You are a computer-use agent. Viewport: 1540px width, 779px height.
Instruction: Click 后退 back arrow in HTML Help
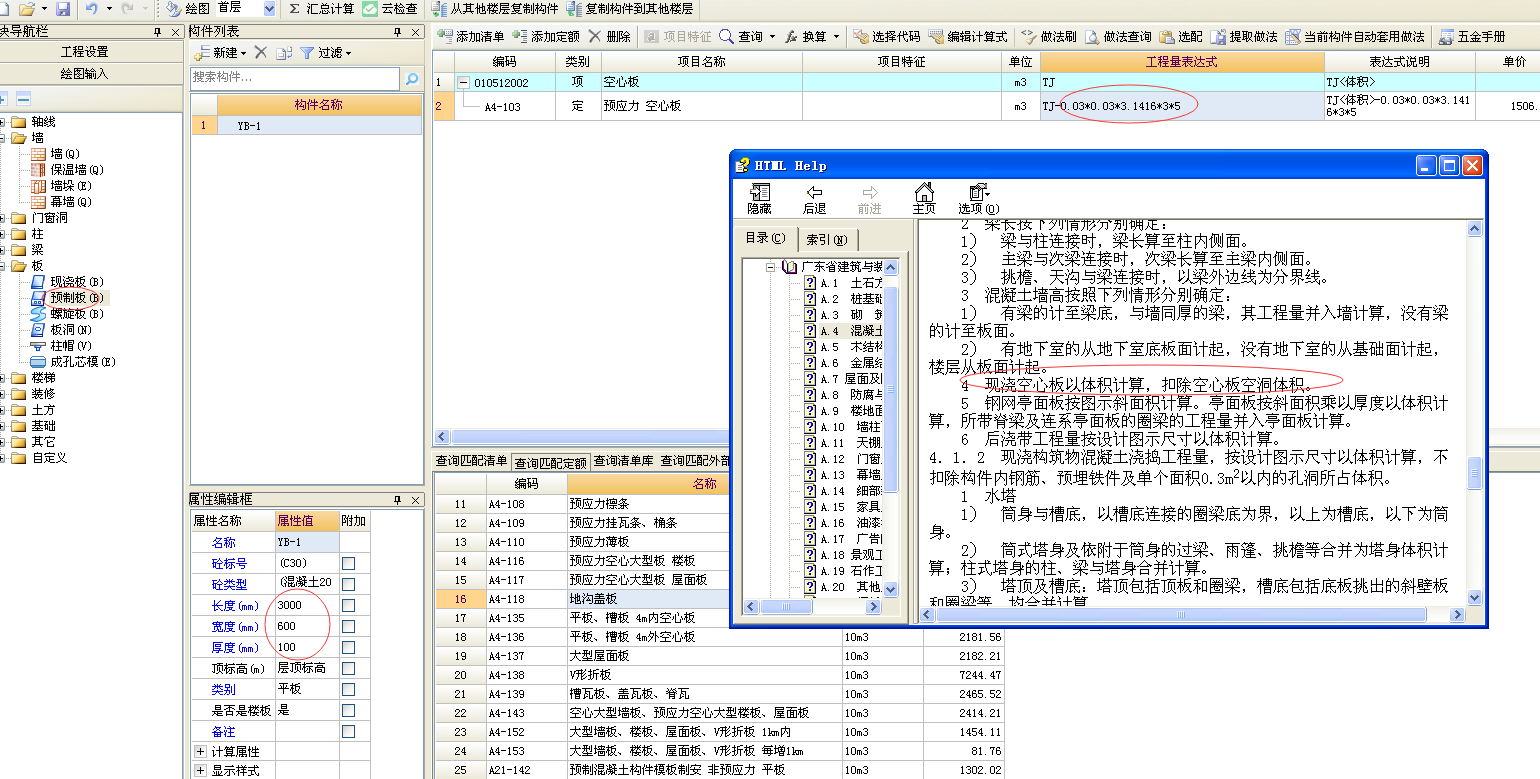[814, 193]
